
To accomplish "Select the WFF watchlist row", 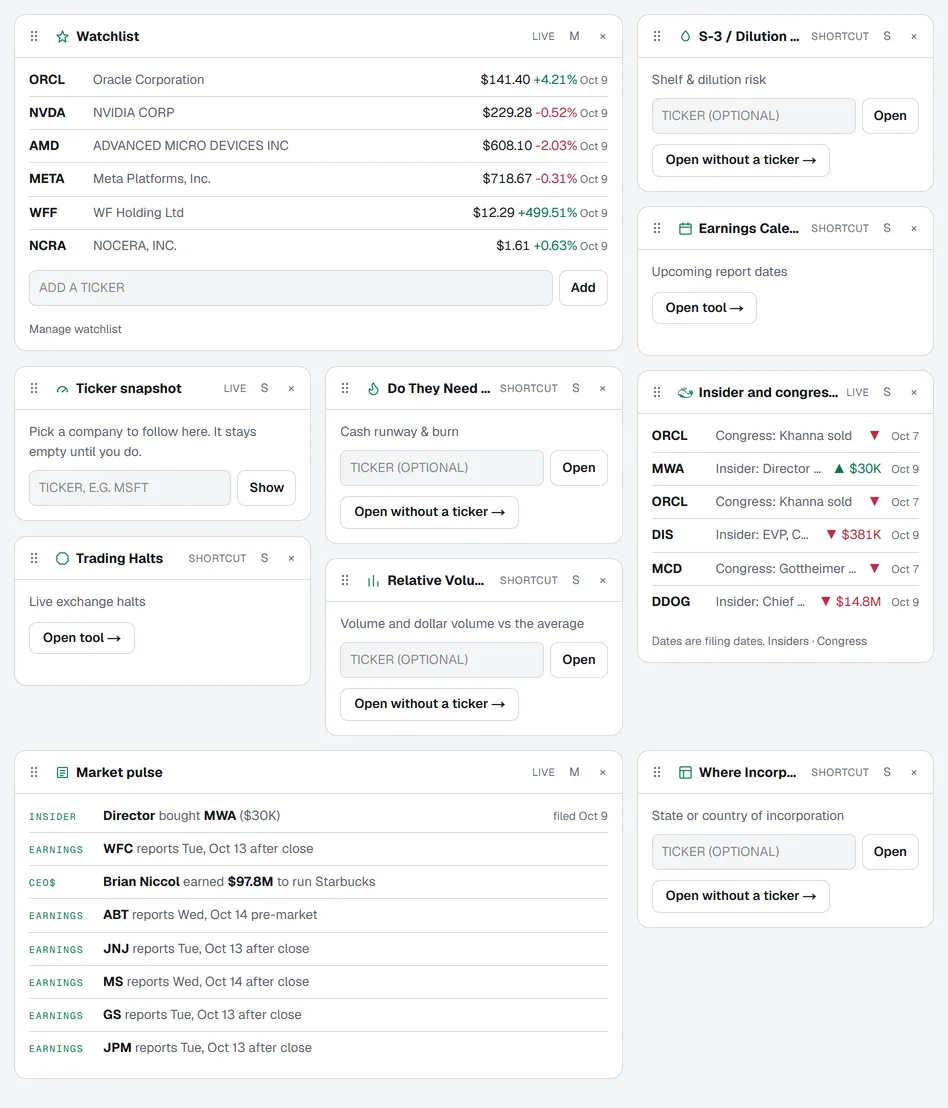I will [318, 213].
